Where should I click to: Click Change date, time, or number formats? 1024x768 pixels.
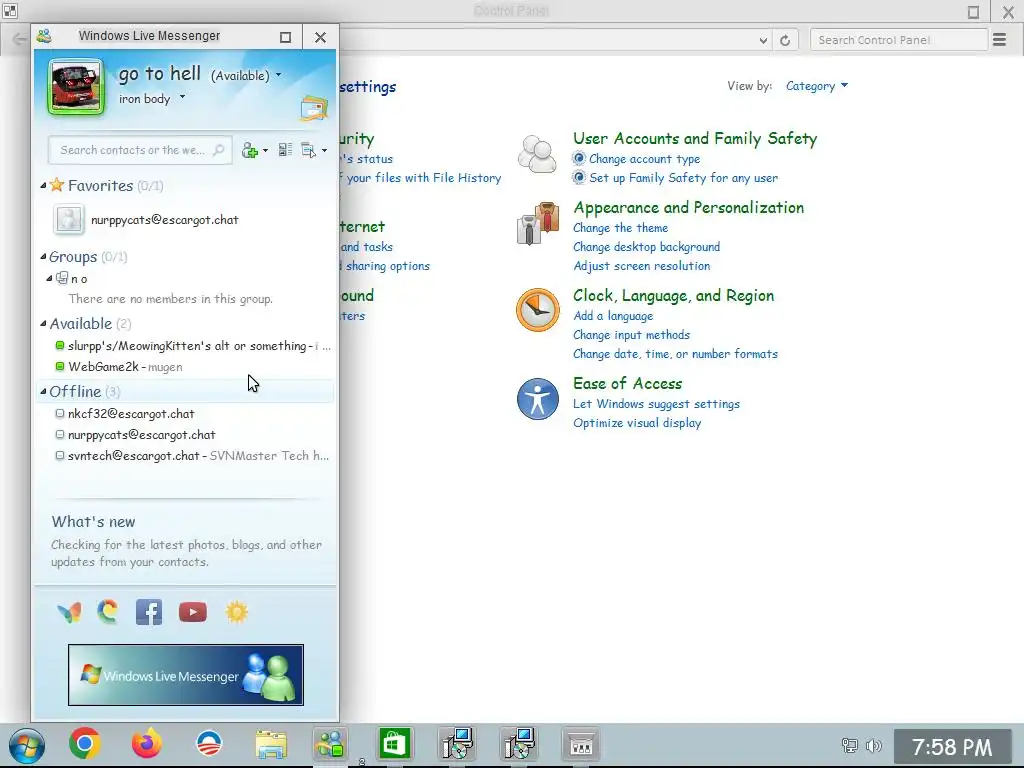point(675,353)
